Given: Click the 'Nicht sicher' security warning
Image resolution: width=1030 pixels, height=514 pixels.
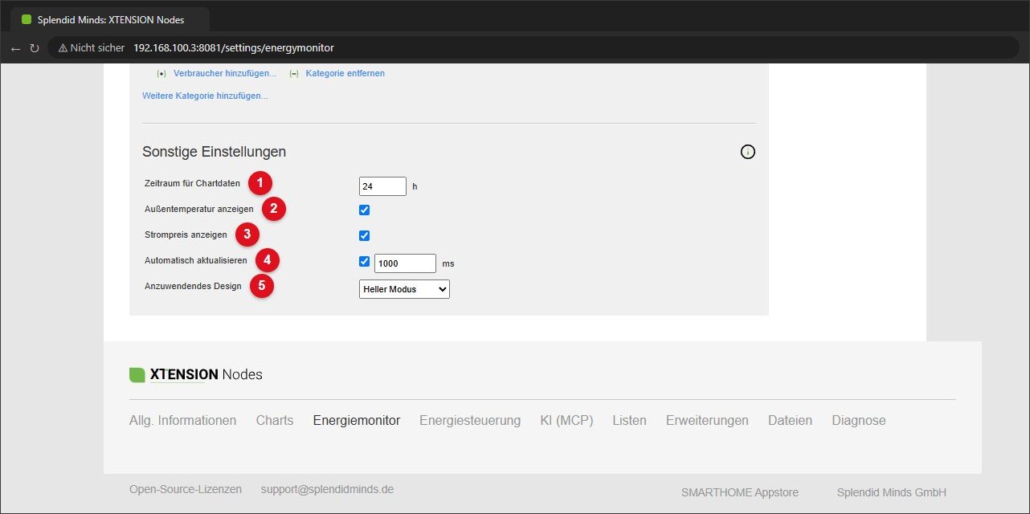Looking at the screenshot, I should [91, 48].
